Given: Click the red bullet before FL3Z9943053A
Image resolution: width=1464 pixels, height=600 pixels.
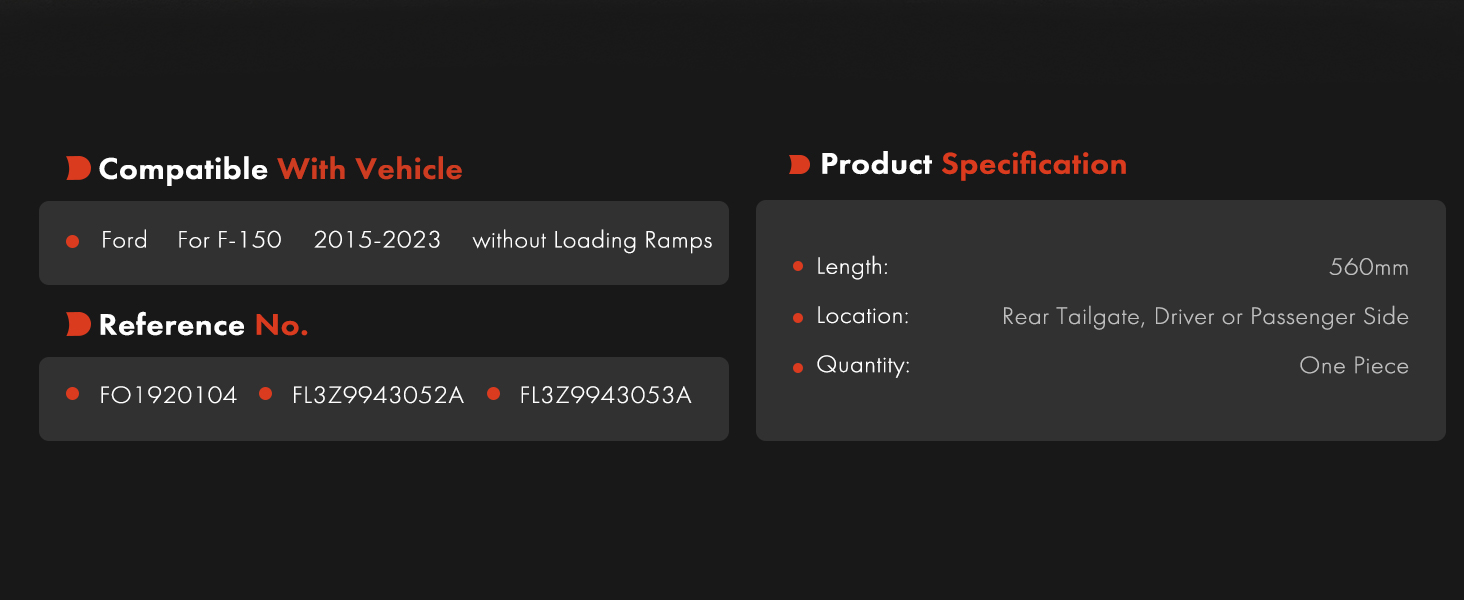Looking at the screenshot, I should (x=493, y=394).
